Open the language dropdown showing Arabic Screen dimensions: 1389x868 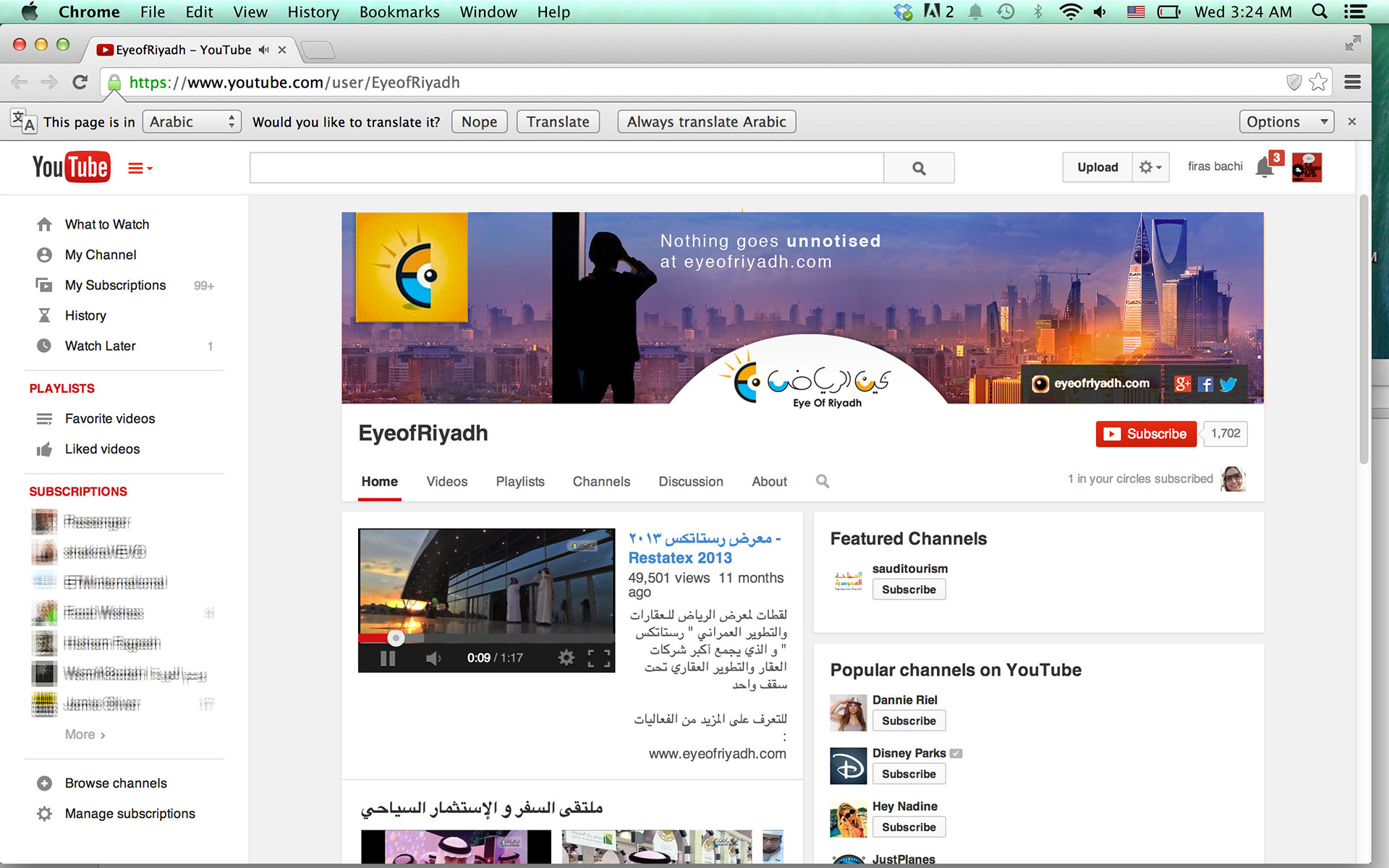(192, 122)
